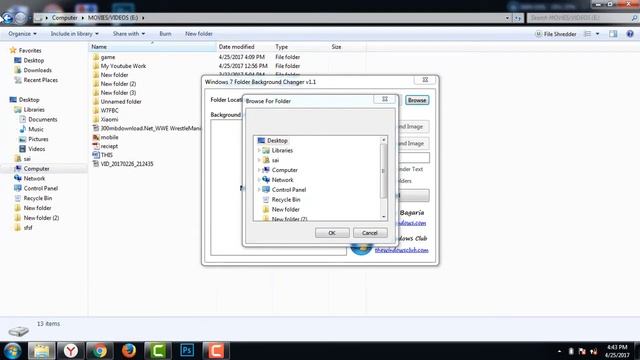Expand Control Panel node in Browse dialog
This screenshot has height=360, width=640.
point(259,190)
